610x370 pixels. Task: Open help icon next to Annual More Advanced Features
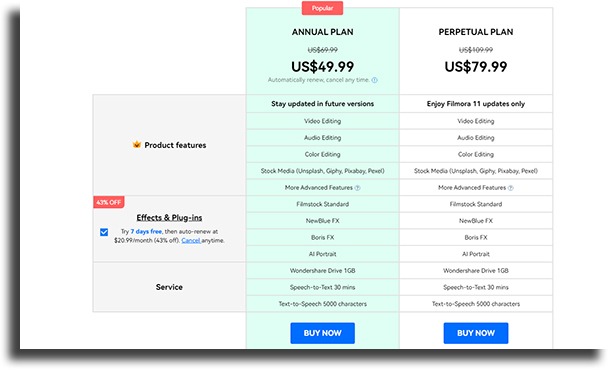(358, 188)
